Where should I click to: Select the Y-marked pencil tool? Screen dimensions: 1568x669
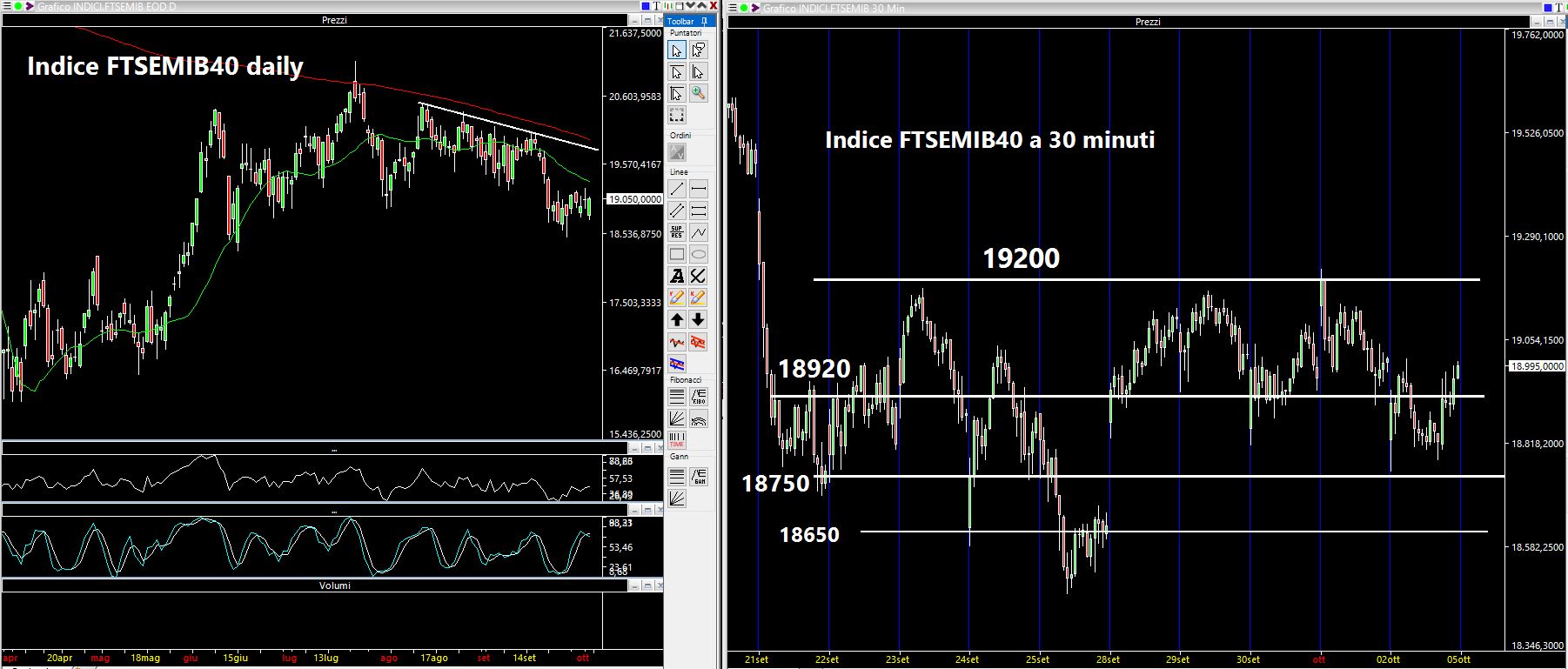coord(677,298)
